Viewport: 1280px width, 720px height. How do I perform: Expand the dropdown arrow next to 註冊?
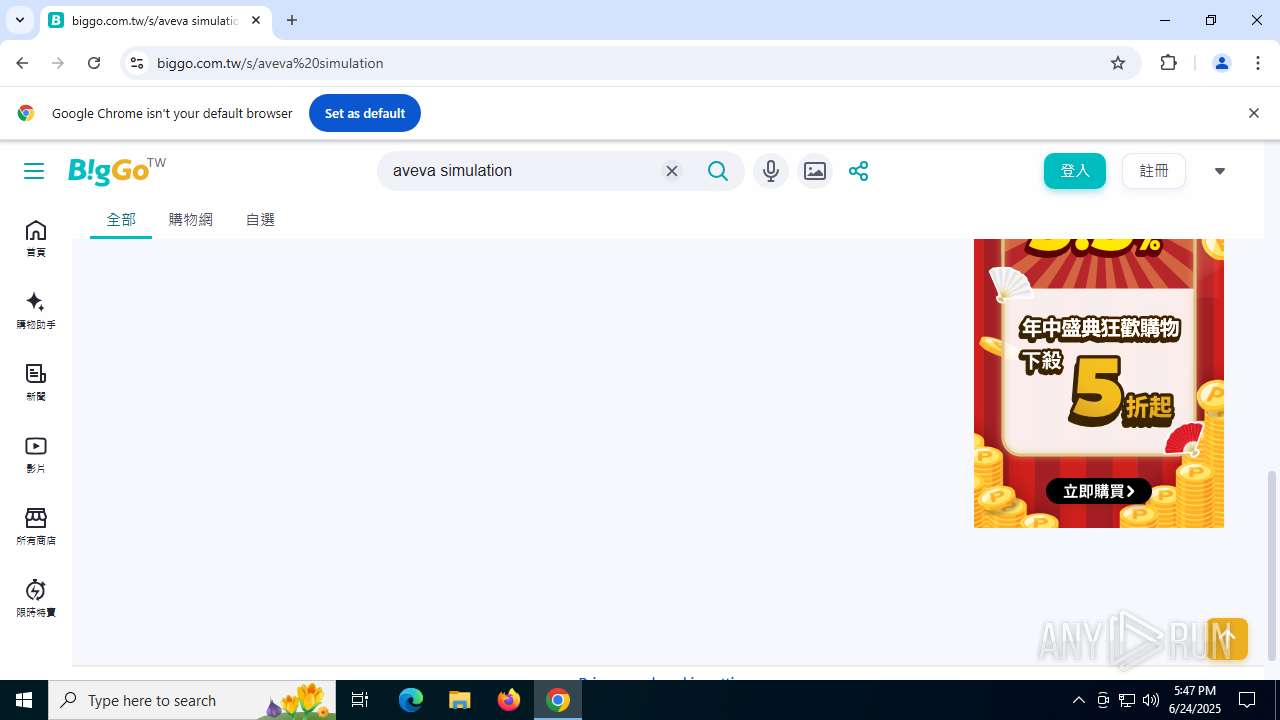[1220, 171]
